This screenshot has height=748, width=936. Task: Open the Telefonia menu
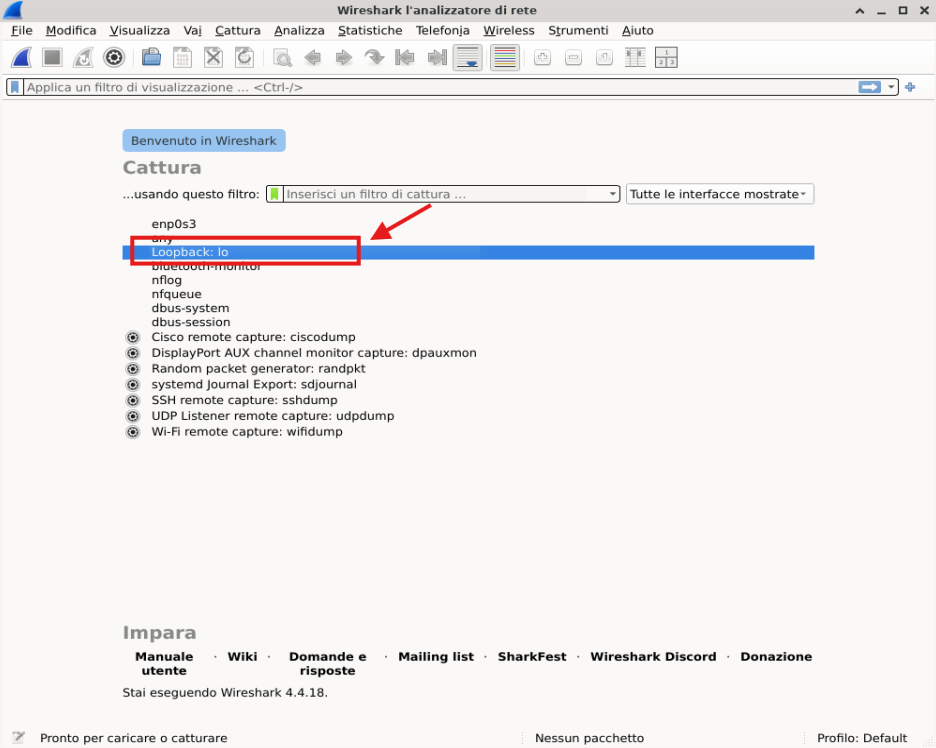coord(442,30)
